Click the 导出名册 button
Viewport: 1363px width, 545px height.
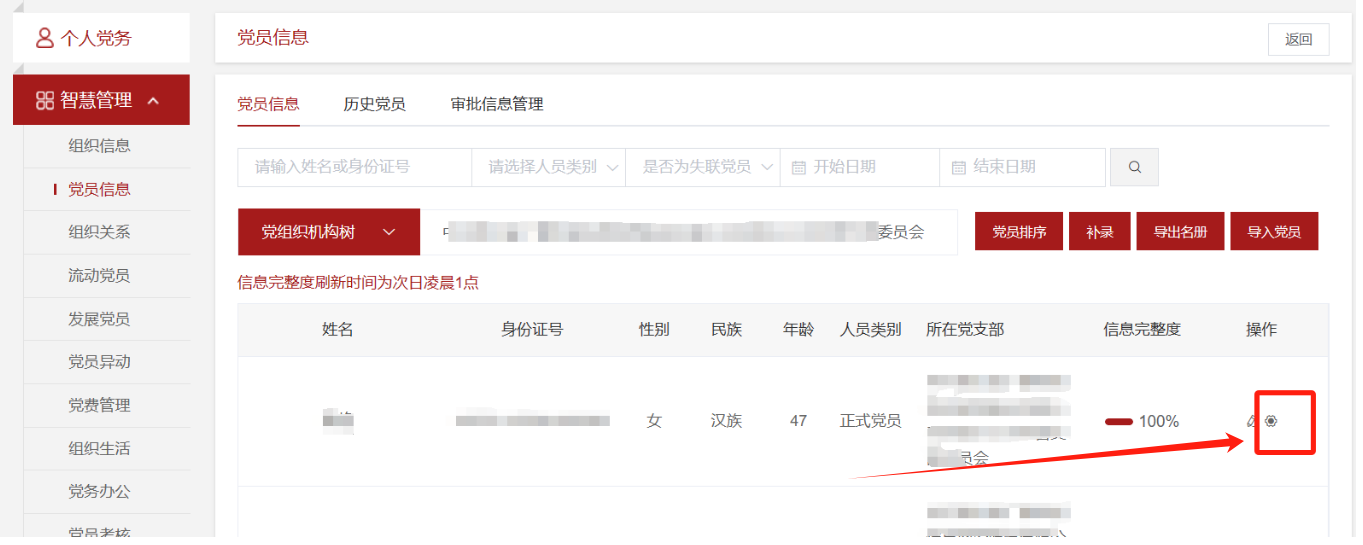pyautogui.click(x=1180, y=232)
